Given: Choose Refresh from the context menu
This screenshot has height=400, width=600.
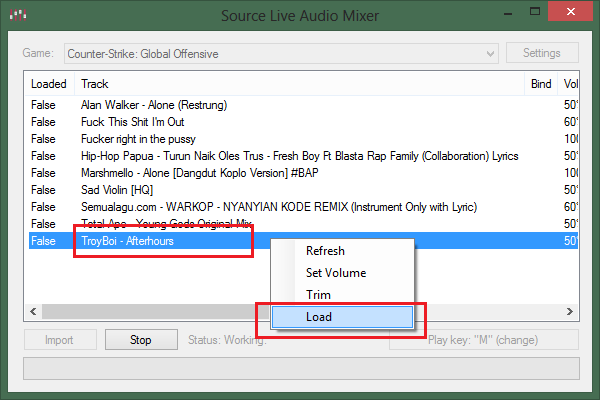Looking at the screenshot, I should [x=342, y=251].
